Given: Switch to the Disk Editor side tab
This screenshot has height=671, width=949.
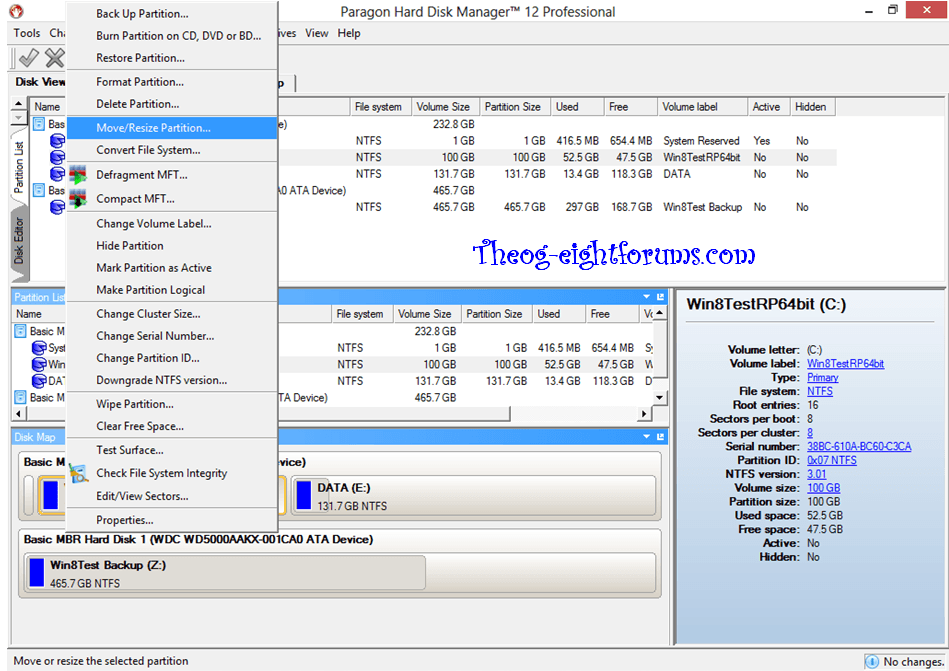Looking at the screenshot, I should click(x=19, y=240).
